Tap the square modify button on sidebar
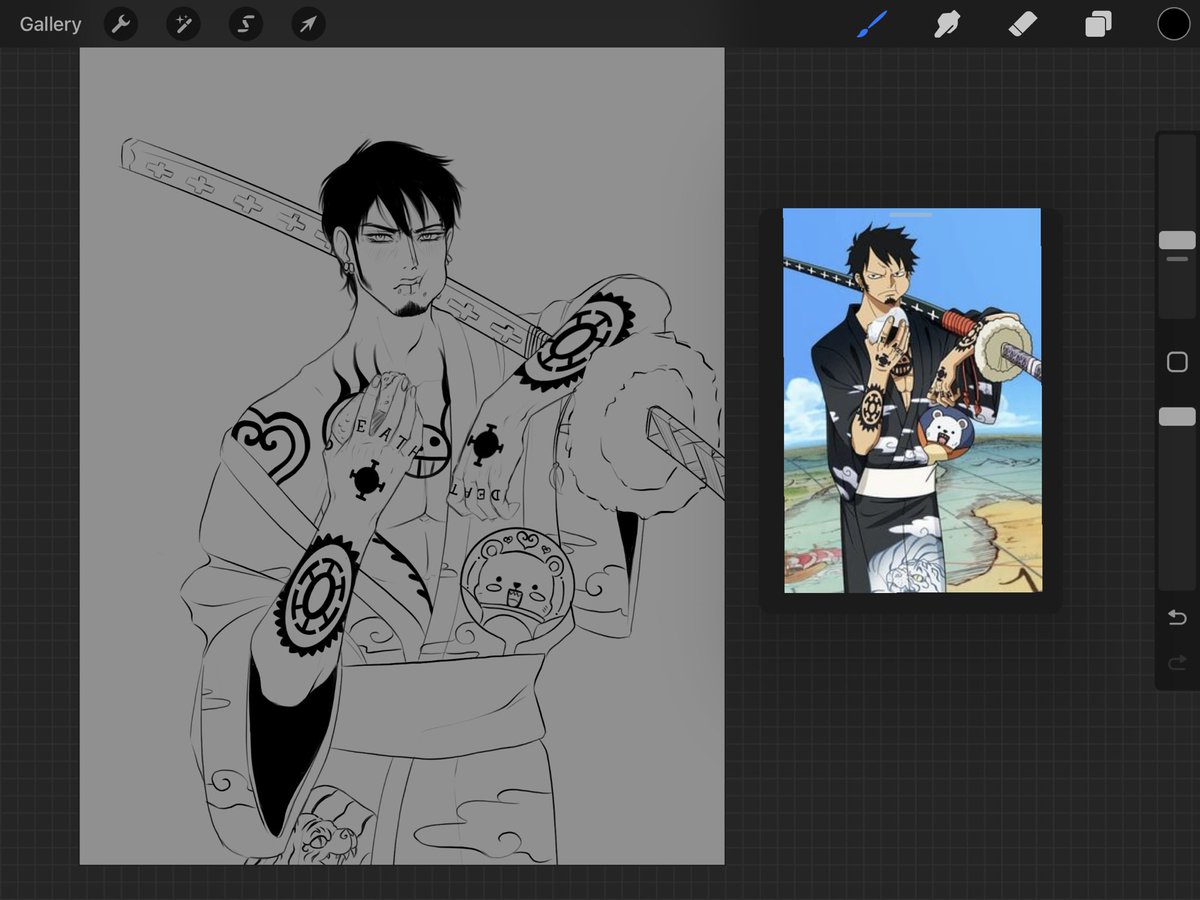Image resolution: width=1200 pixels, height=900 pixels. coord(1177,362)
